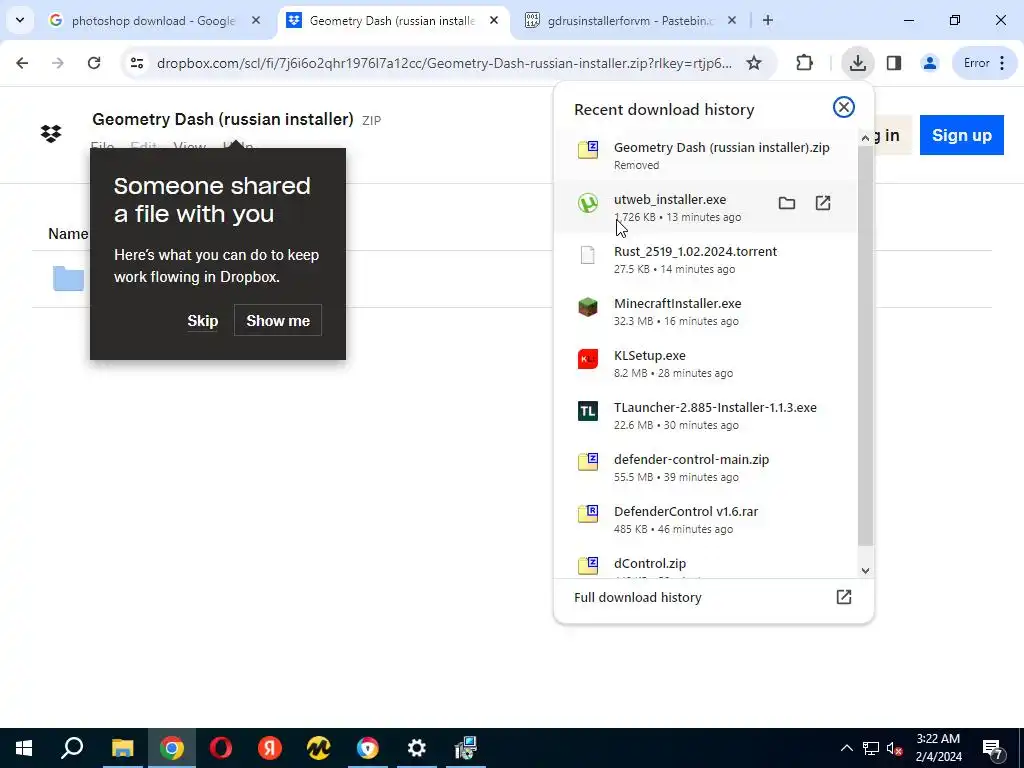Click the muted volume tray icon
This screenshot has width=1024, height=768.
(895, 748)
